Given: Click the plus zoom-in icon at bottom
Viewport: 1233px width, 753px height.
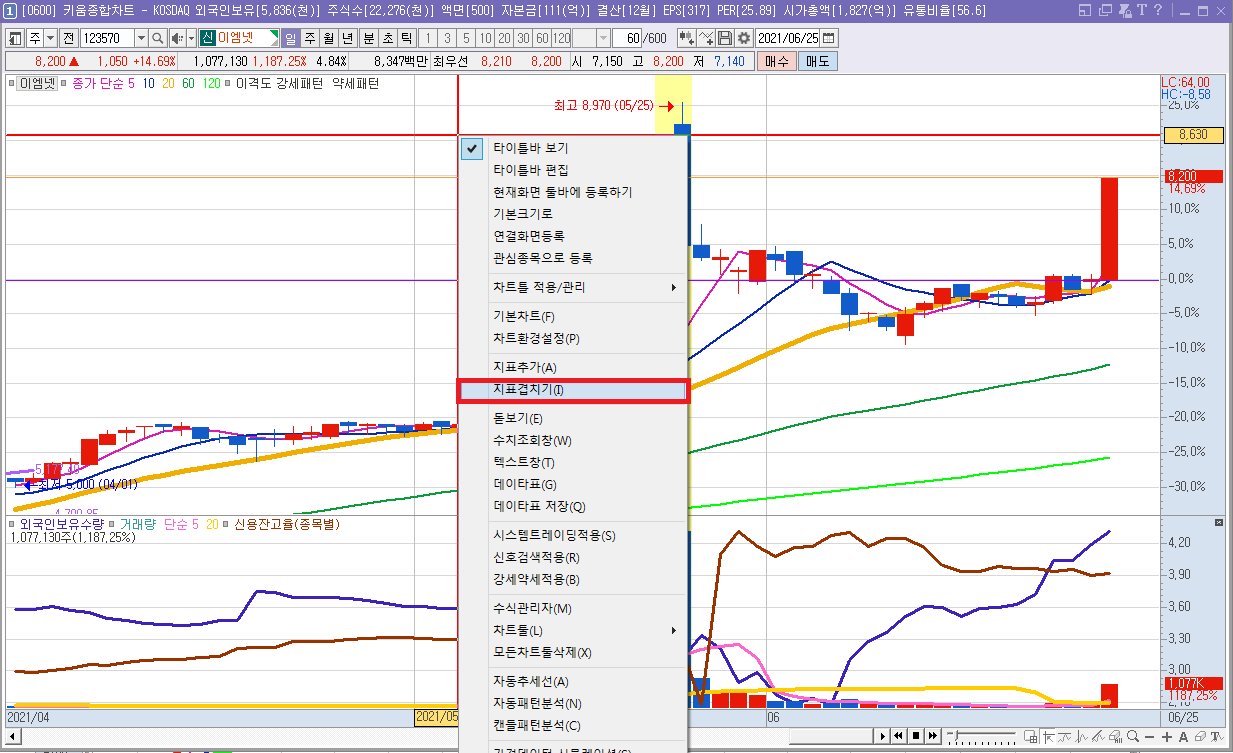Looking at the screenshot, I should pyautogui.click(x=1167, y=738).
